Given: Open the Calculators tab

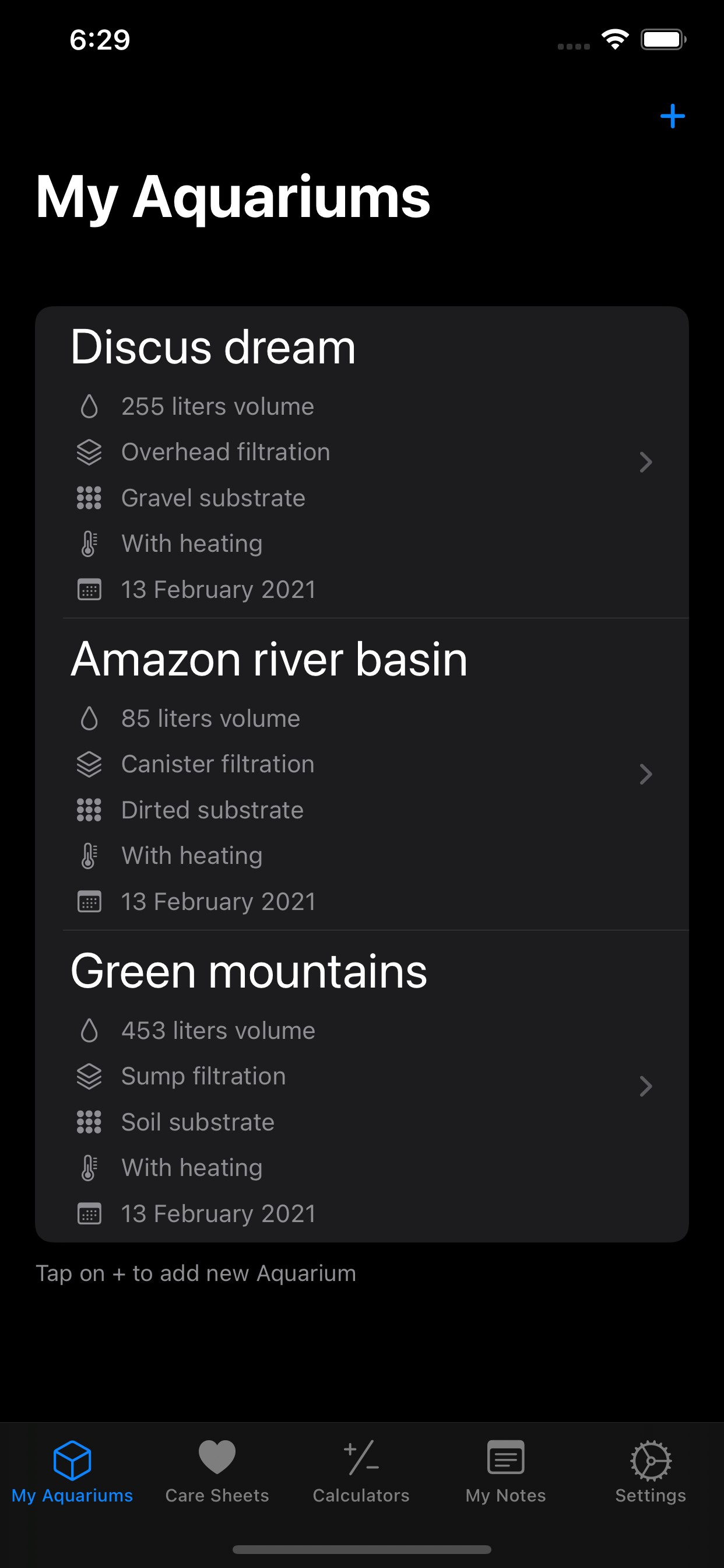Looking at the screenshot, I should click(361, 1472).
